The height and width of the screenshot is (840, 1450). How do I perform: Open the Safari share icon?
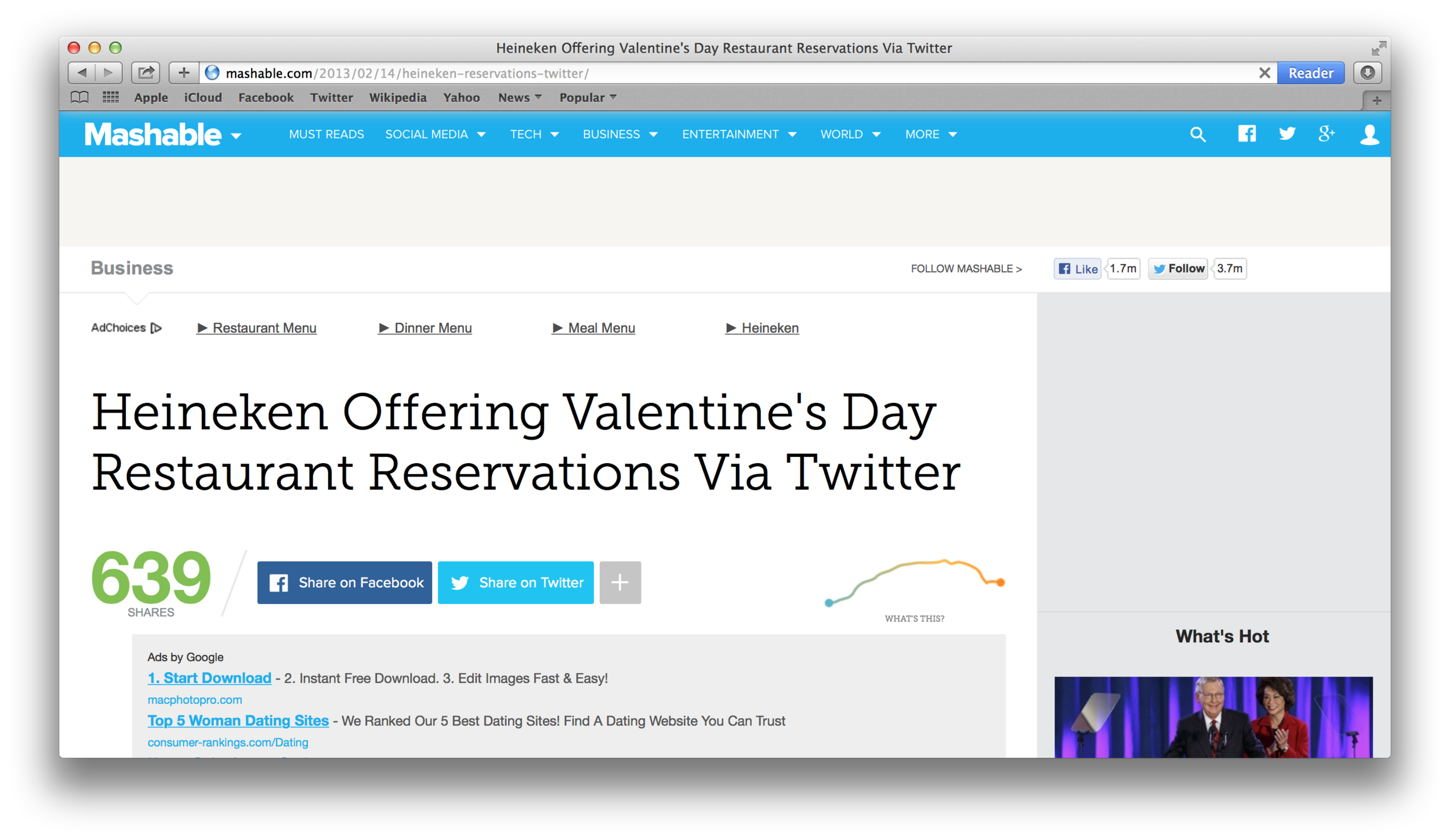146,73
